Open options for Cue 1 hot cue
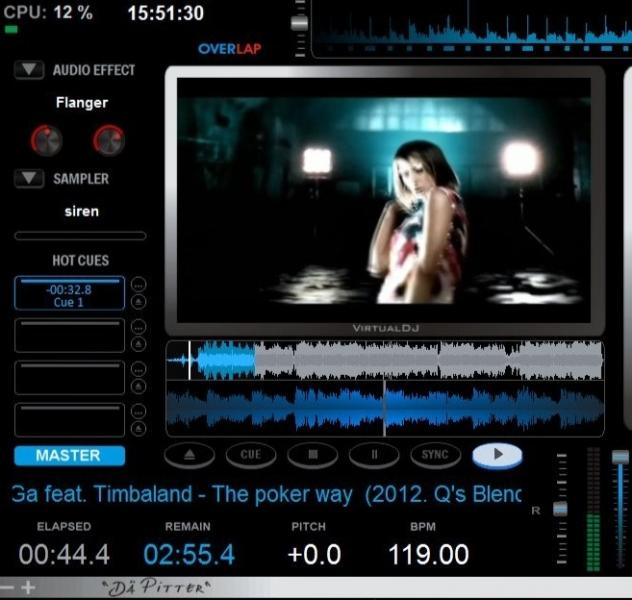This screenshot has width=632, height=600. (x=139, y=284)
